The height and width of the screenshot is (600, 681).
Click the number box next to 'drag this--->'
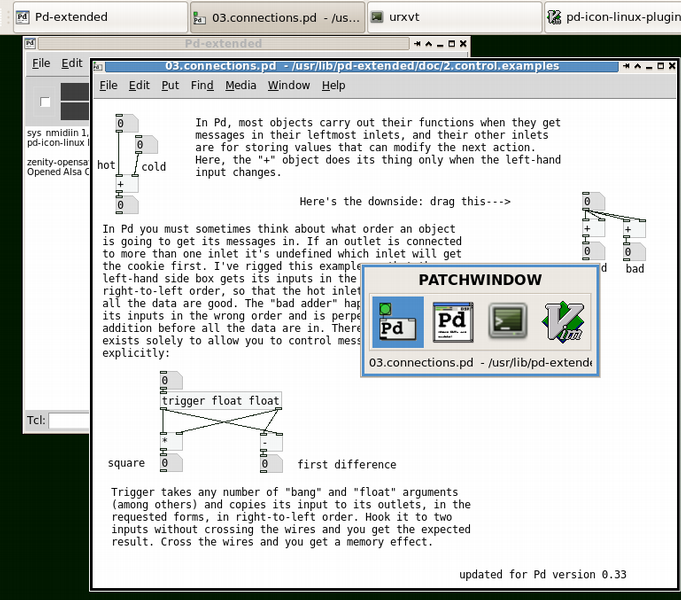point(593,202)
